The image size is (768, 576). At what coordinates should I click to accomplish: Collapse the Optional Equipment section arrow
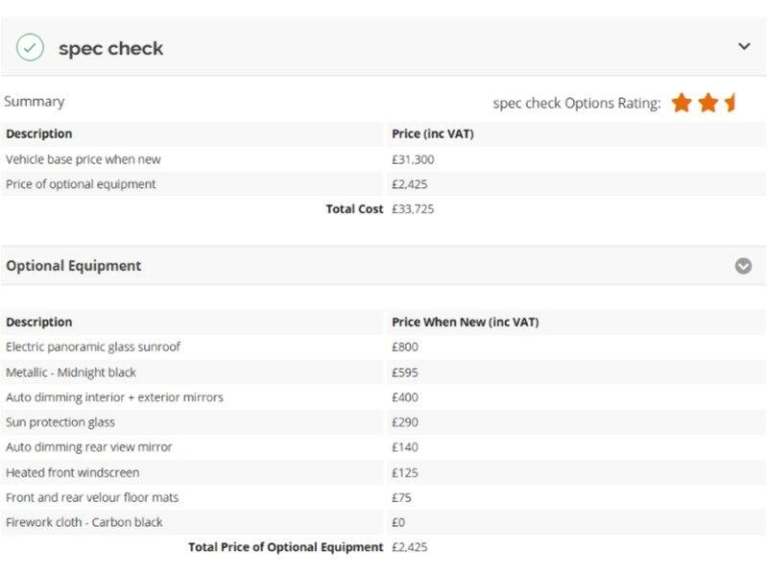743,266
